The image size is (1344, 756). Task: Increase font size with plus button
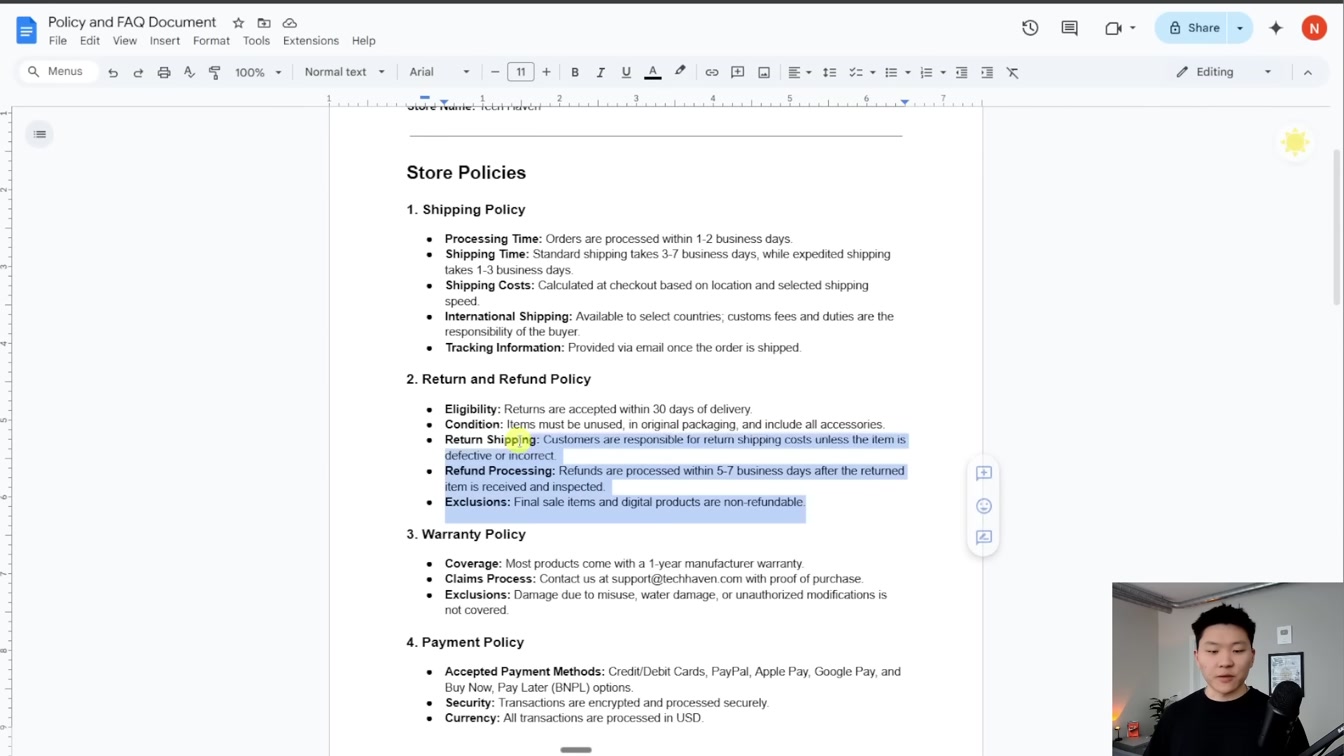[x=546, y=72]
